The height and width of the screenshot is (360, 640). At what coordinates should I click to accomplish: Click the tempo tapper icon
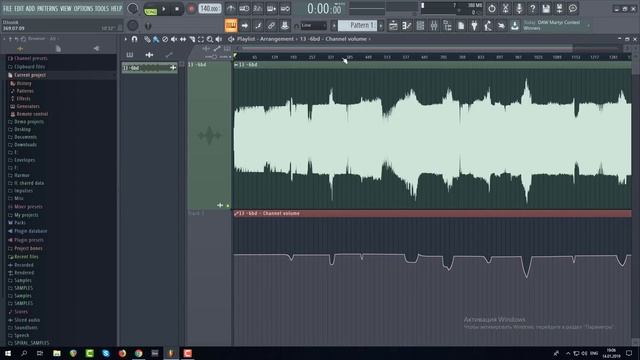(x=488, y=26)
